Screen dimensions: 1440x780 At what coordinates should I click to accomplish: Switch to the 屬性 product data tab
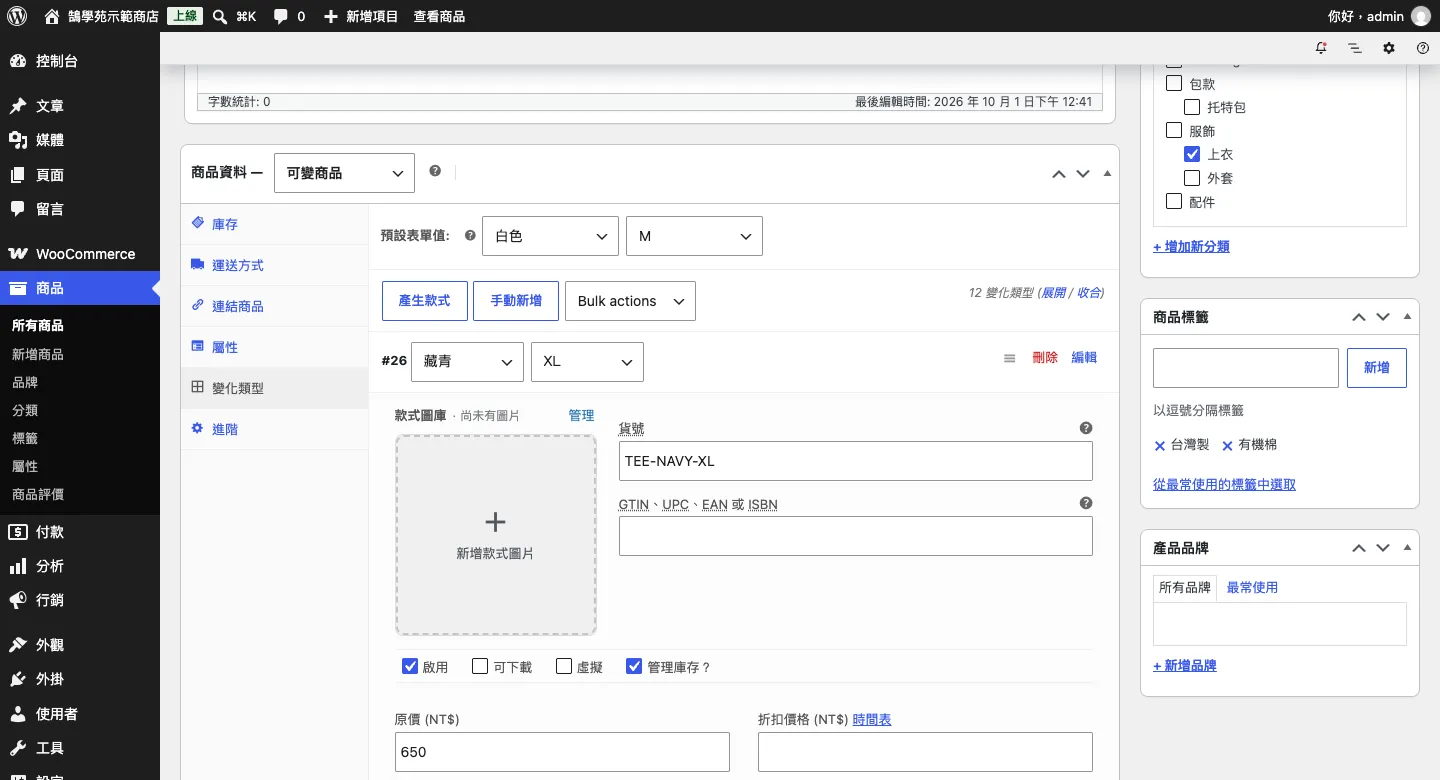coord(275,347)
